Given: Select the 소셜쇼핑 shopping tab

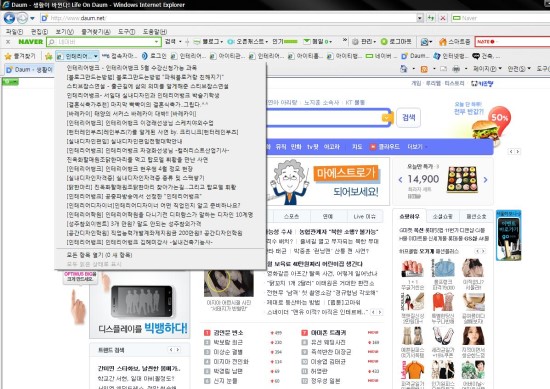Looking at the screenshot, I should [x=442, y=216].
